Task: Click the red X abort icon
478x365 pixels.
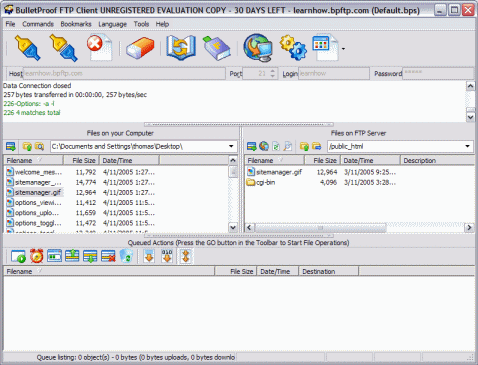Action: (99, 47)
